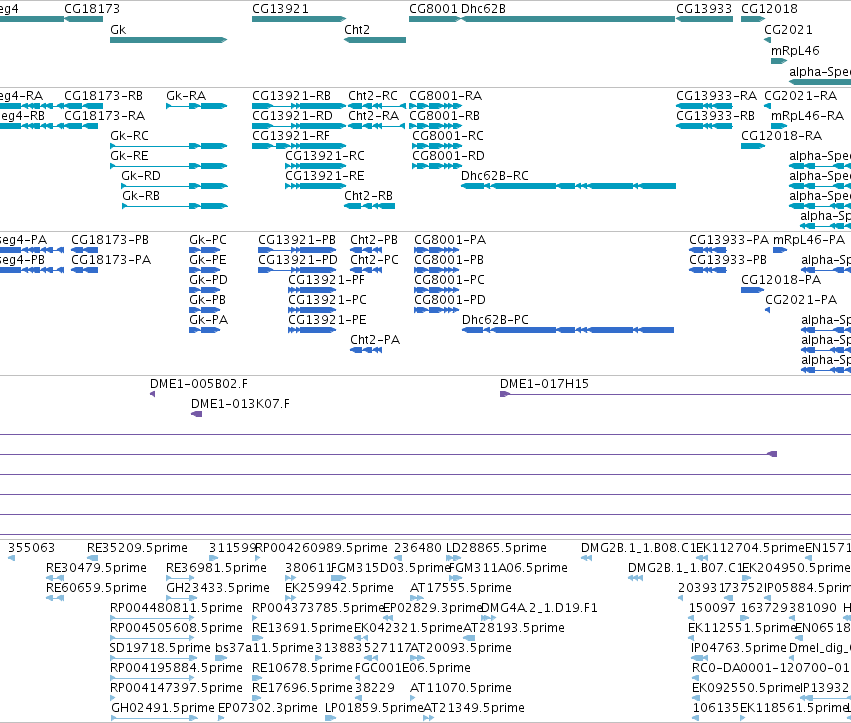Click the CG12018 gene label
This screenshot has height=723, width=851.
coord(769,9)
